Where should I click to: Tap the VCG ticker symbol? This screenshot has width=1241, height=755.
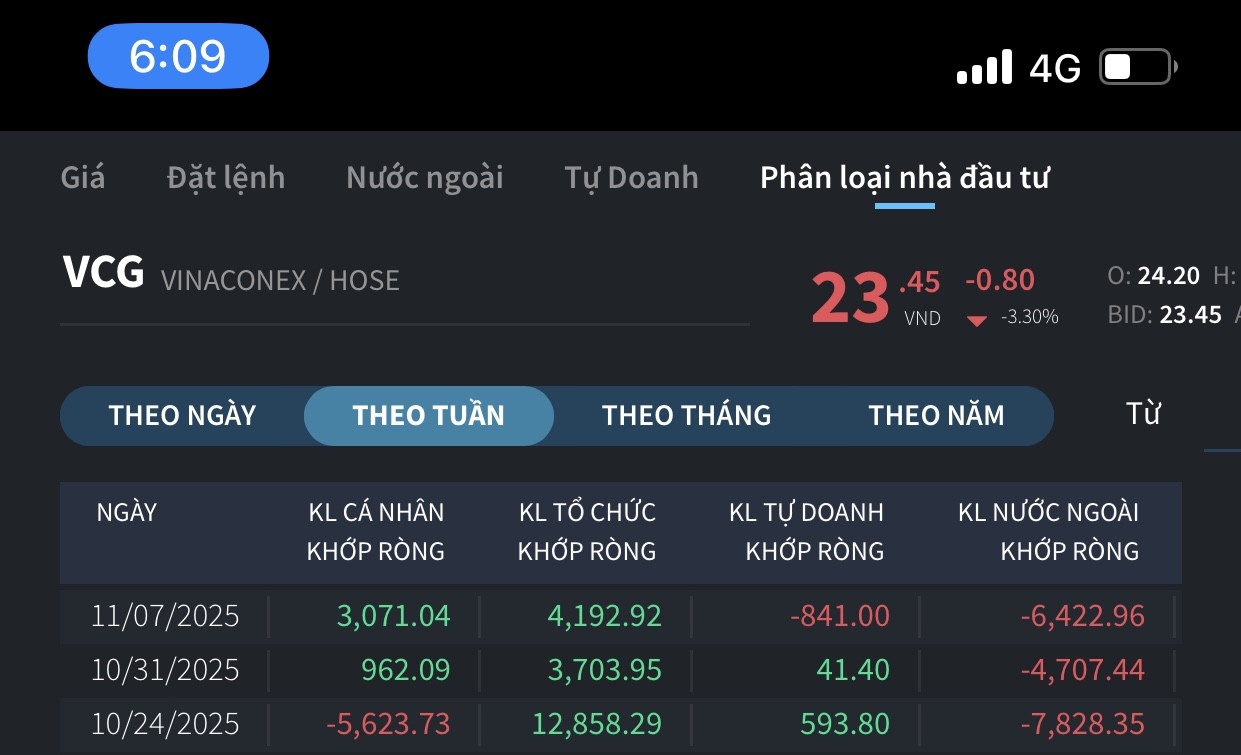tap(103, 273)
